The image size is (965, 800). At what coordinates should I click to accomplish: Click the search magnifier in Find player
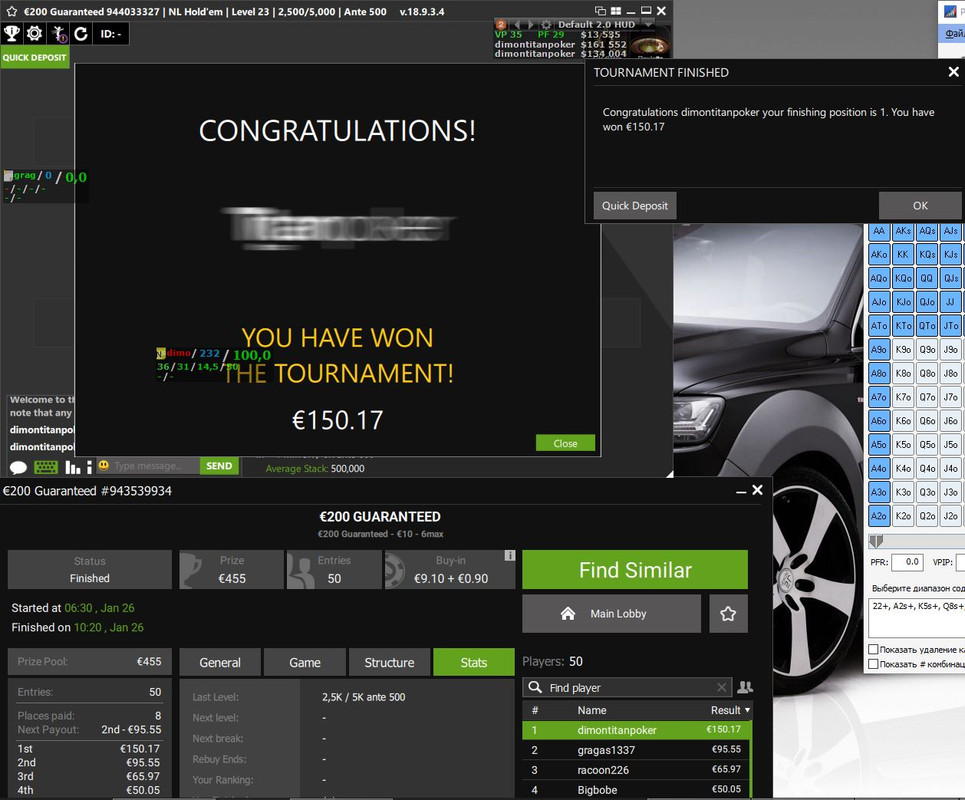pyautogui.click(x=535, y=687)
